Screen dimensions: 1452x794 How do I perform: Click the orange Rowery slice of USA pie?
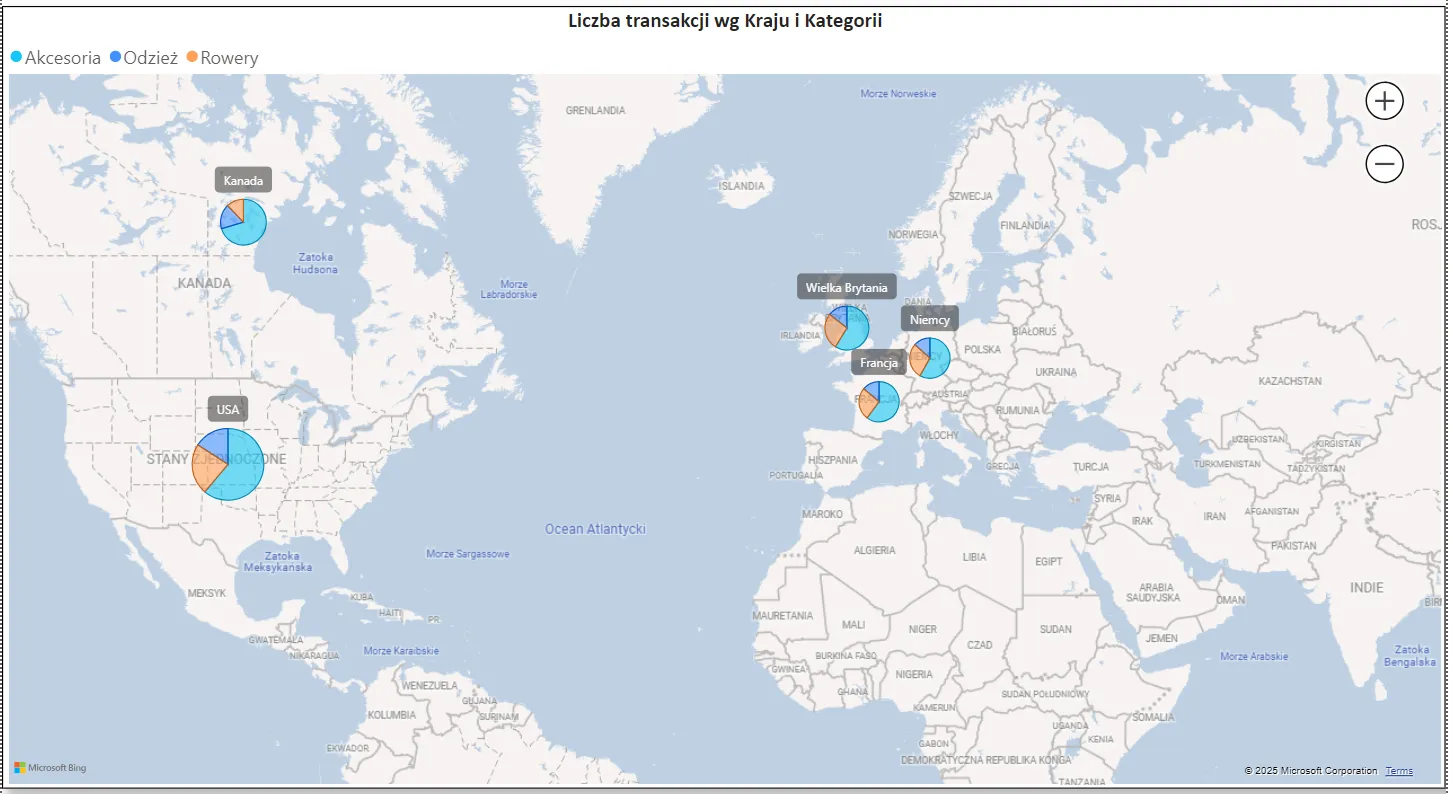pos(206,473)
